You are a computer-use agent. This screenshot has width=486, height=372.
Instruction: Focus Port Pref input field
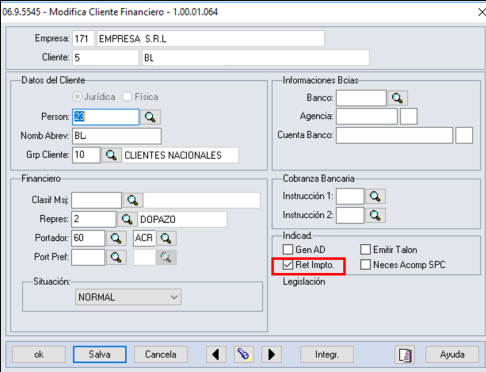coord(88,257)
